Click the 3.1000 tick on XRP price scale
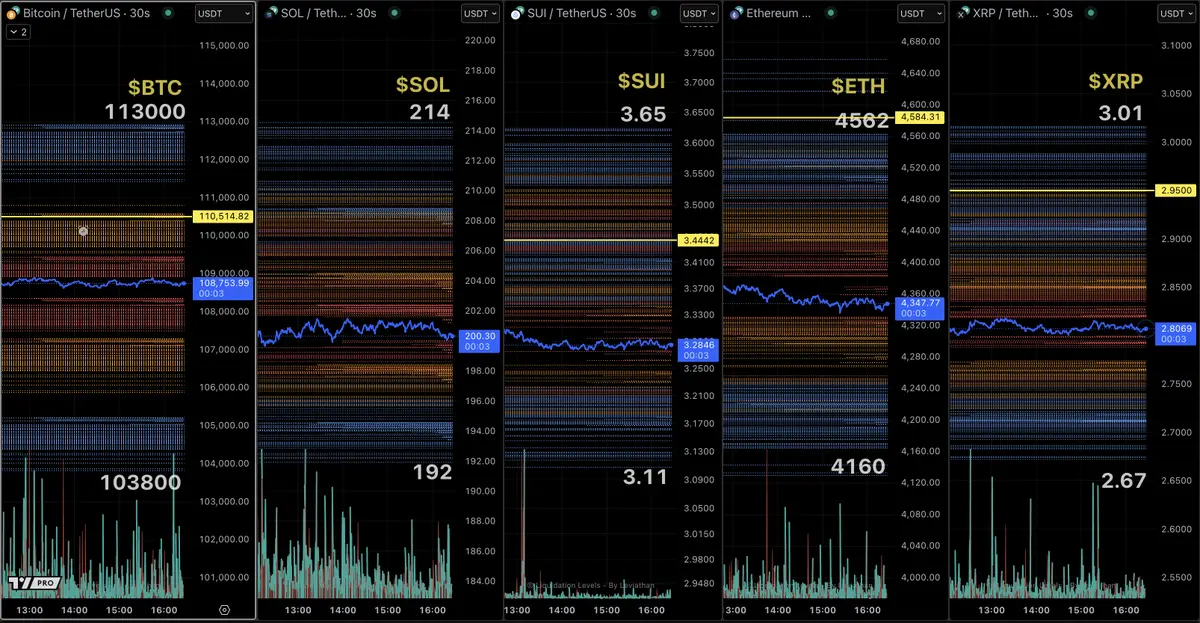This screenshot has height=623, width=1200. click(1175, 46)
